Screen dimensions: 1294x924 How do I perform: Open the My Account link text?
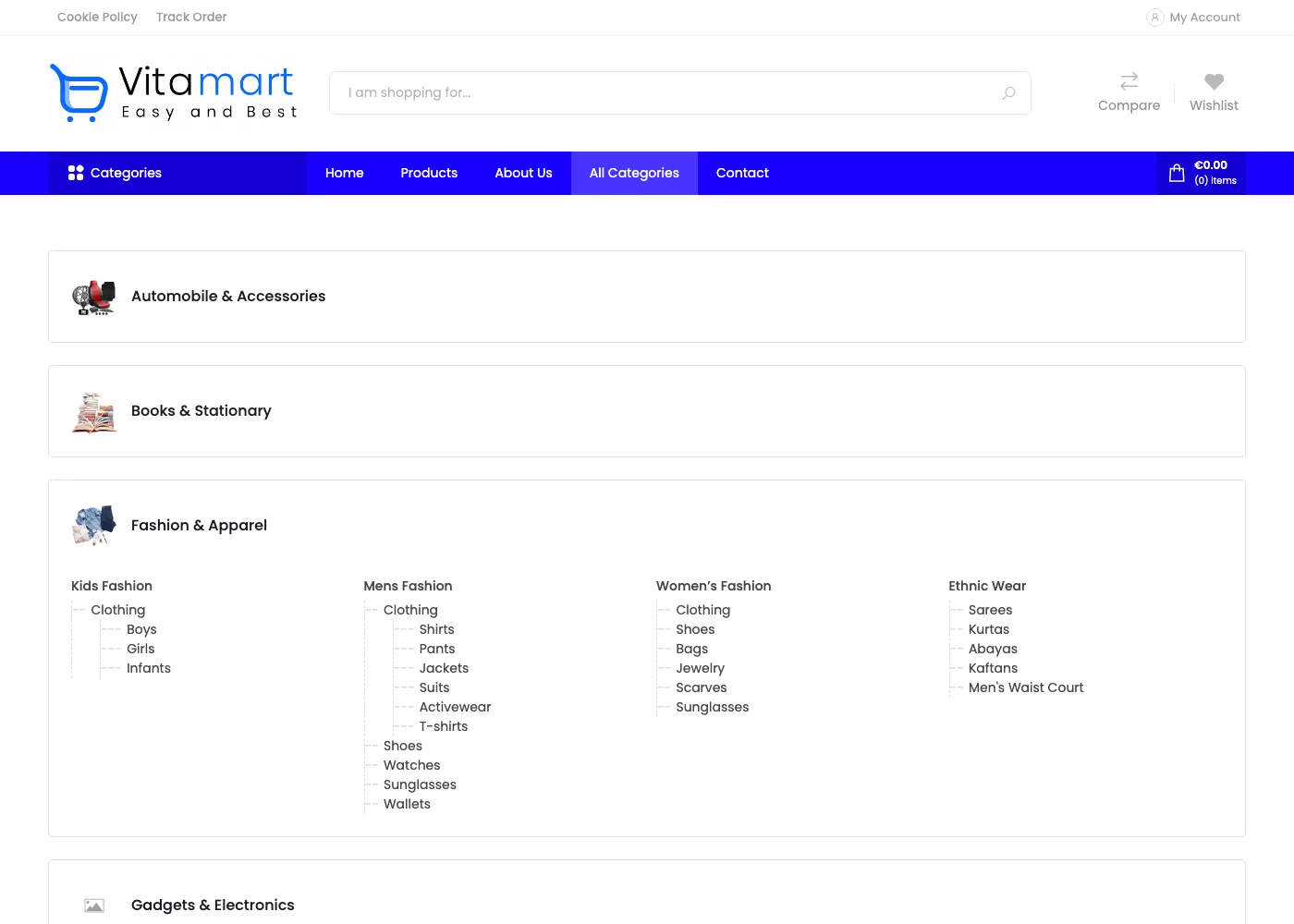(1204, 18)
